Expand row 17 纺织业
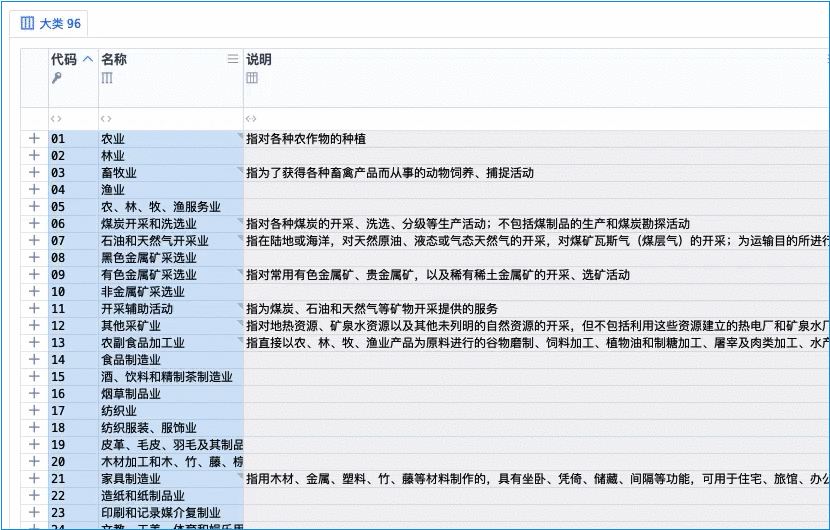Viewport: 830px width, 530px height. click(34, 411)
